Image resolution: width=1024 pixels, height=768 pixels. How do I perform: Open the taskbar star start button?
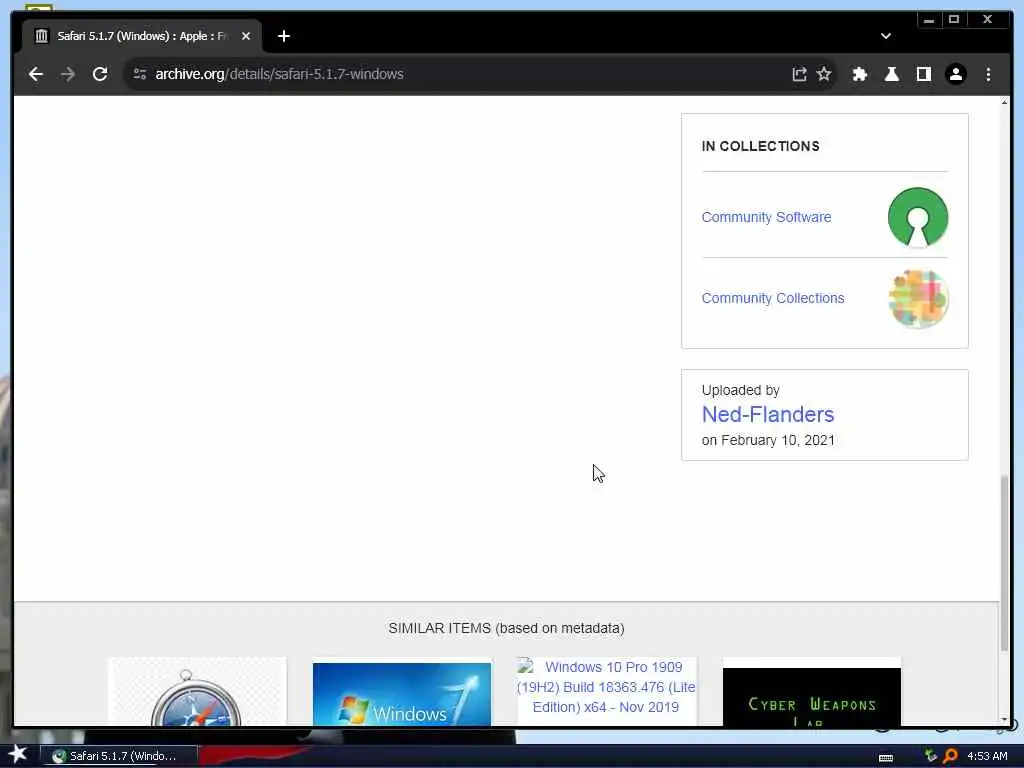pos(18,754)
